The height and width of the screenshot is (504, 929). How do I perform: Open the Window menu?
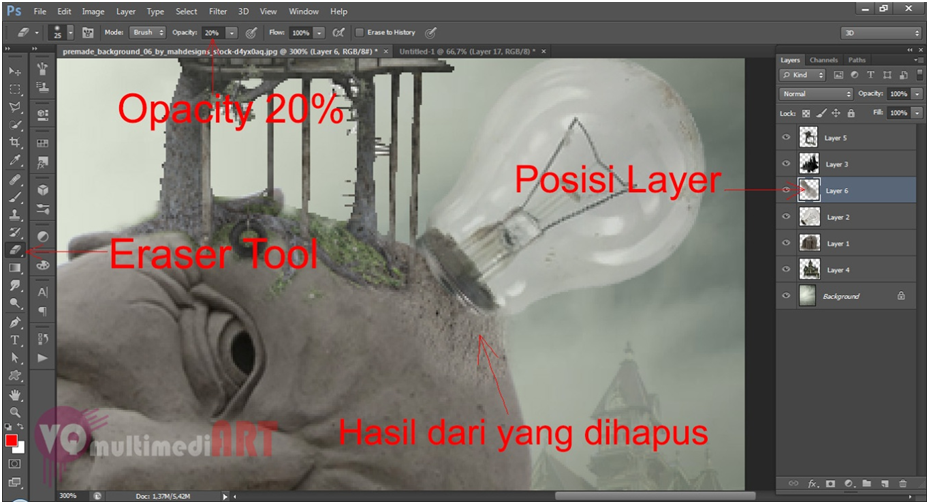pos(303,11)
